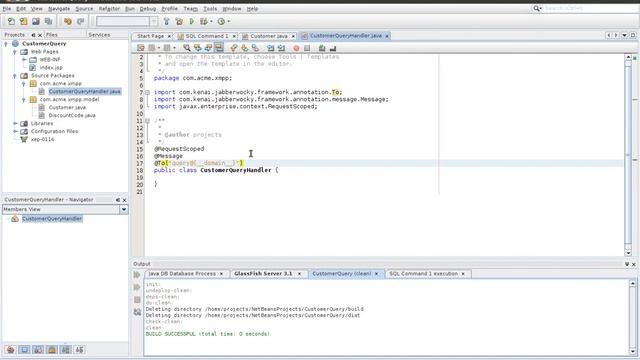Click the Search field at top right

[590, 8]
